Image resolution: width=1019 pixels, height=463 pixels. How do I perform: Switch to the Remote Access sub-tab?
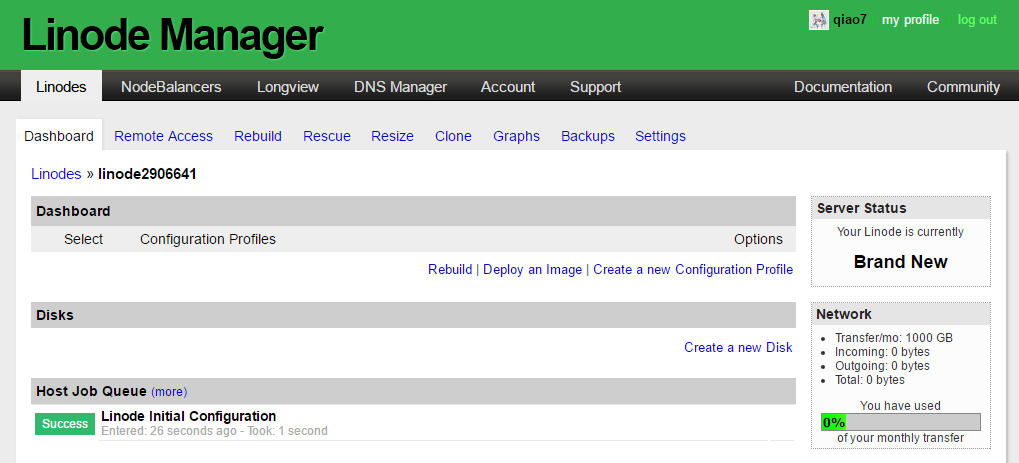tap(163, 136)
